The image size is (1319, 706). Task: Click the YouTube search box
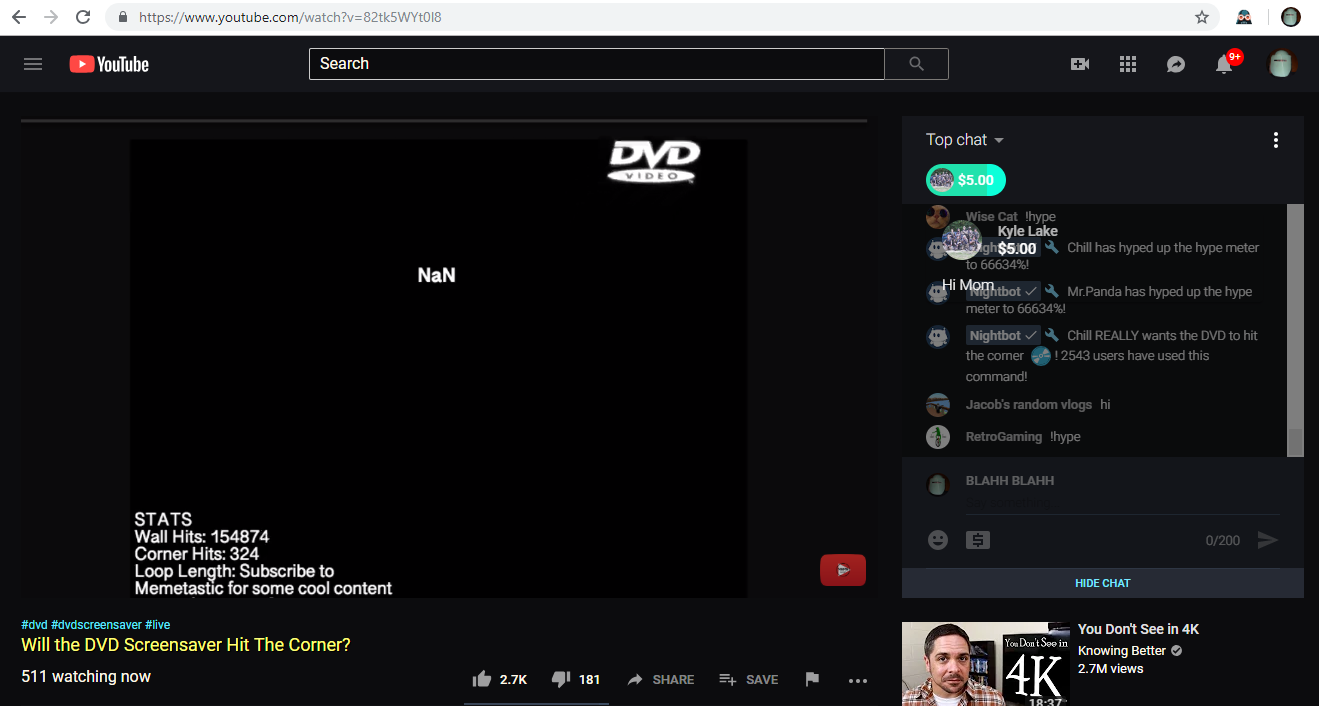597,64
